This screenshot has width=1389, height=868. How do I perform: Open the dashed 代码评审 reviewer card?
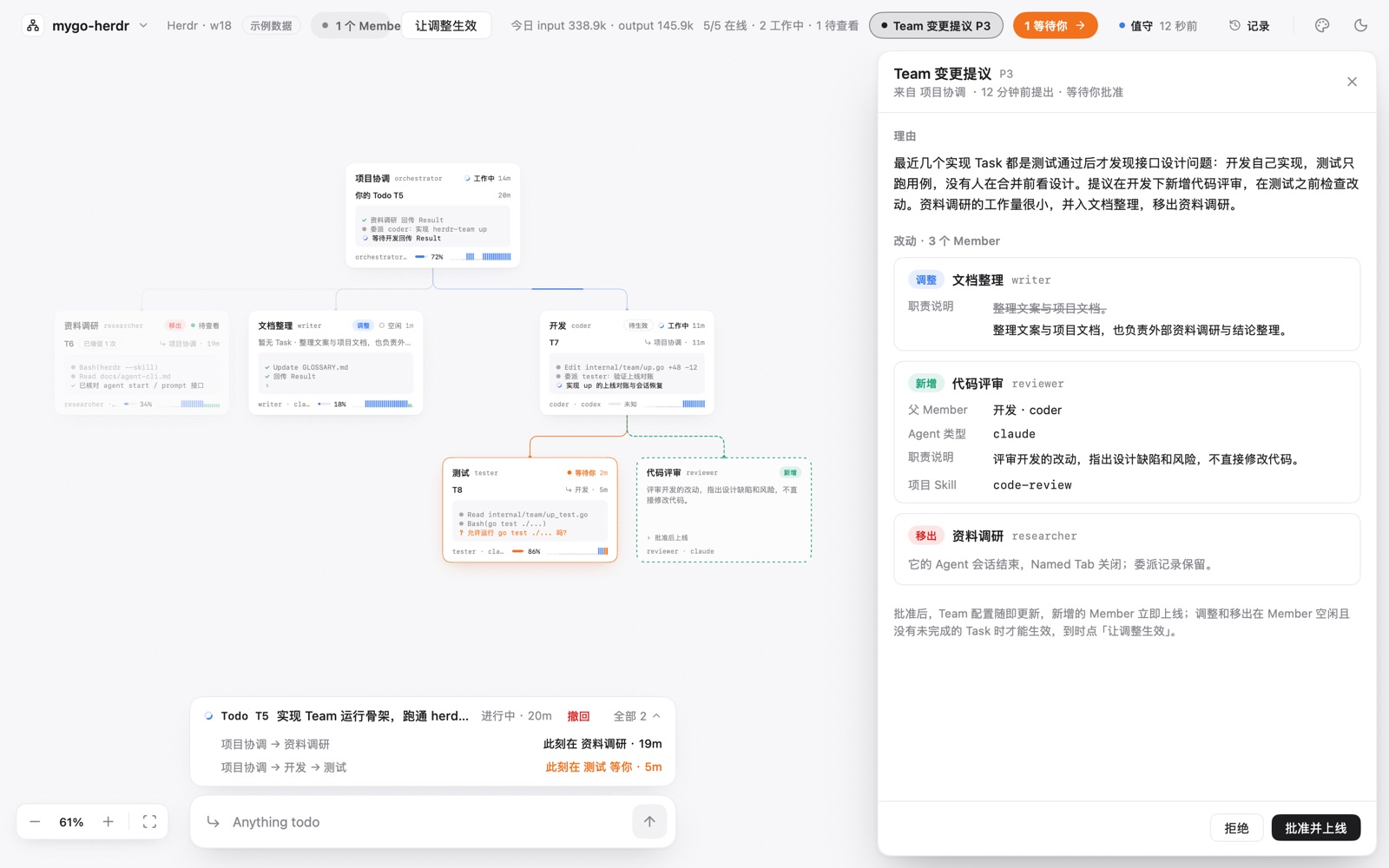724,510
